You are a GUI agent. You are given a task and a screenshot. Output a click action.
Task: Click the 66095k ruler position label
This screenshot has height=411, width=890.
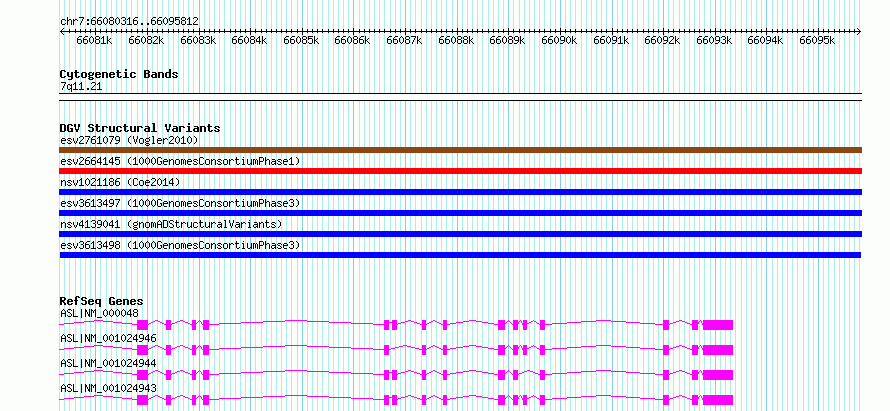pos(817,40)
